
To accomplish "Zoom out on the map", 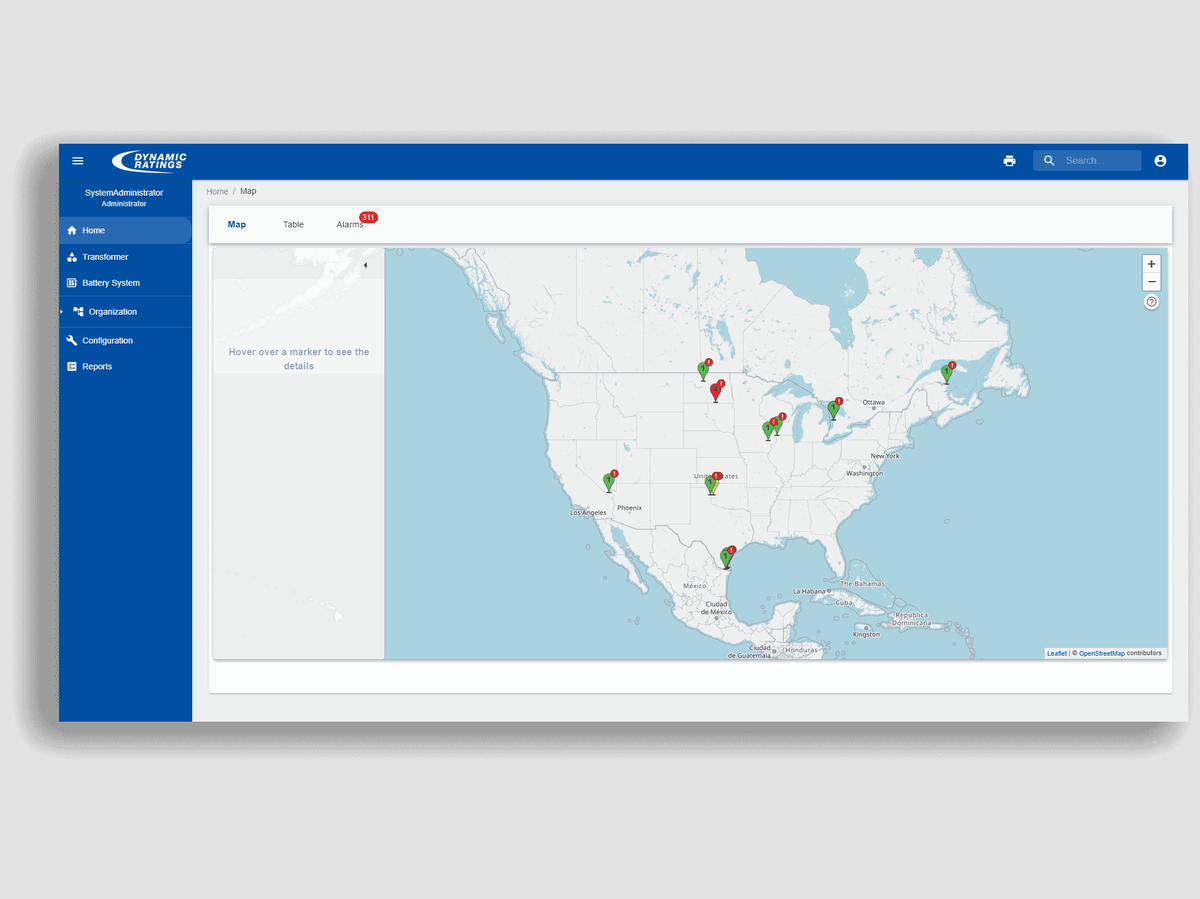I will click(1152, 282).
